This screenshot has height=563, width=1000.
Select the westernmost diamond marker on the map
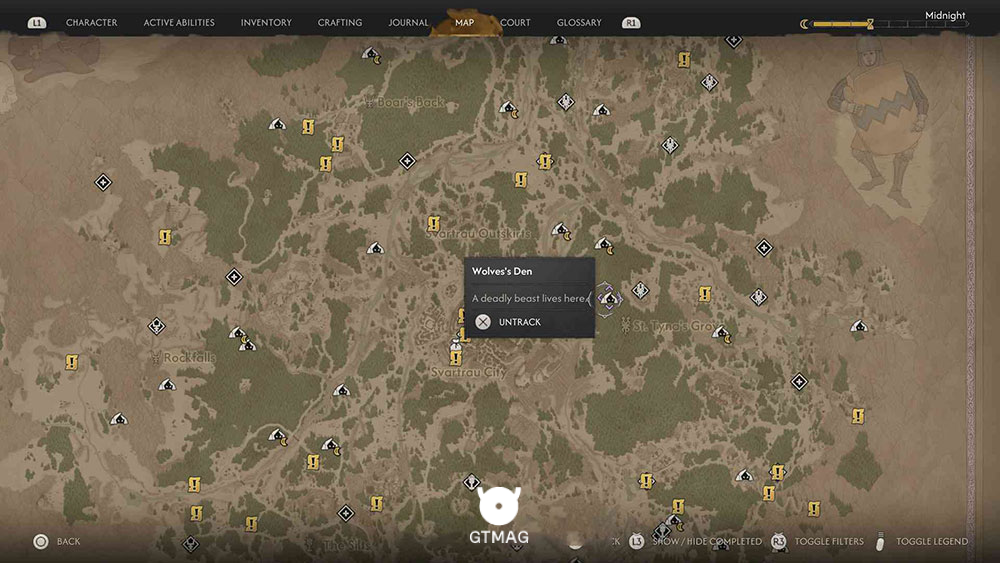(103, 183)
